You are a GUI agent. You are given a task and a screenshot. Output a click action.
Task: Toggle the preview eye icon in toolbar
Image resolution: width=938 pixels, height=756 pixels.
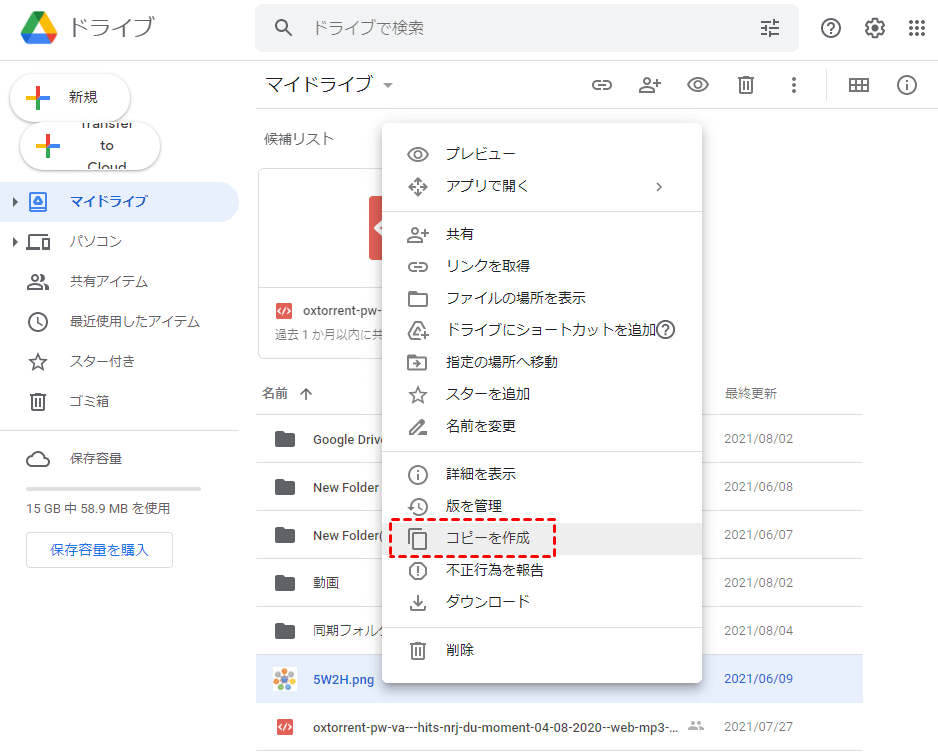[698, 85]
